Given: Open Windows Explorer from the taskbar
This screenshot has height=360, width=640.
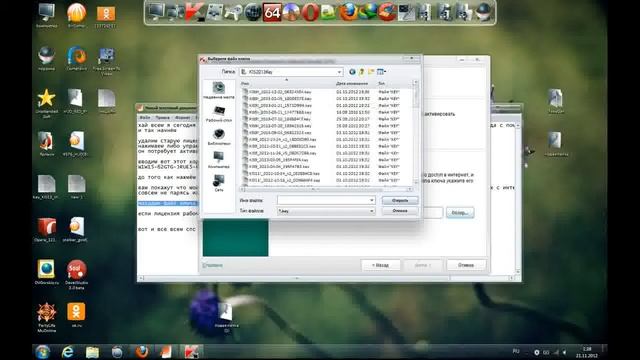Looking at the screenshot, I should [92, 351].
